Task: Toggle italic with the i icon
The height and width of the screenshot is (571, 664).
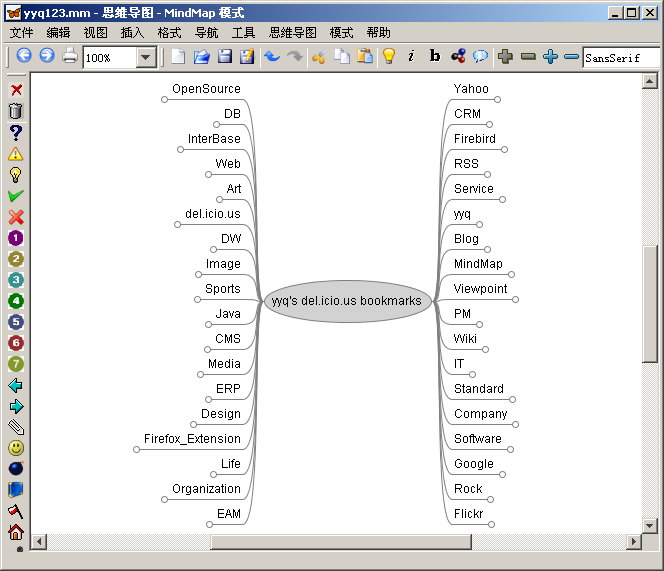Action: pos(411,56)
